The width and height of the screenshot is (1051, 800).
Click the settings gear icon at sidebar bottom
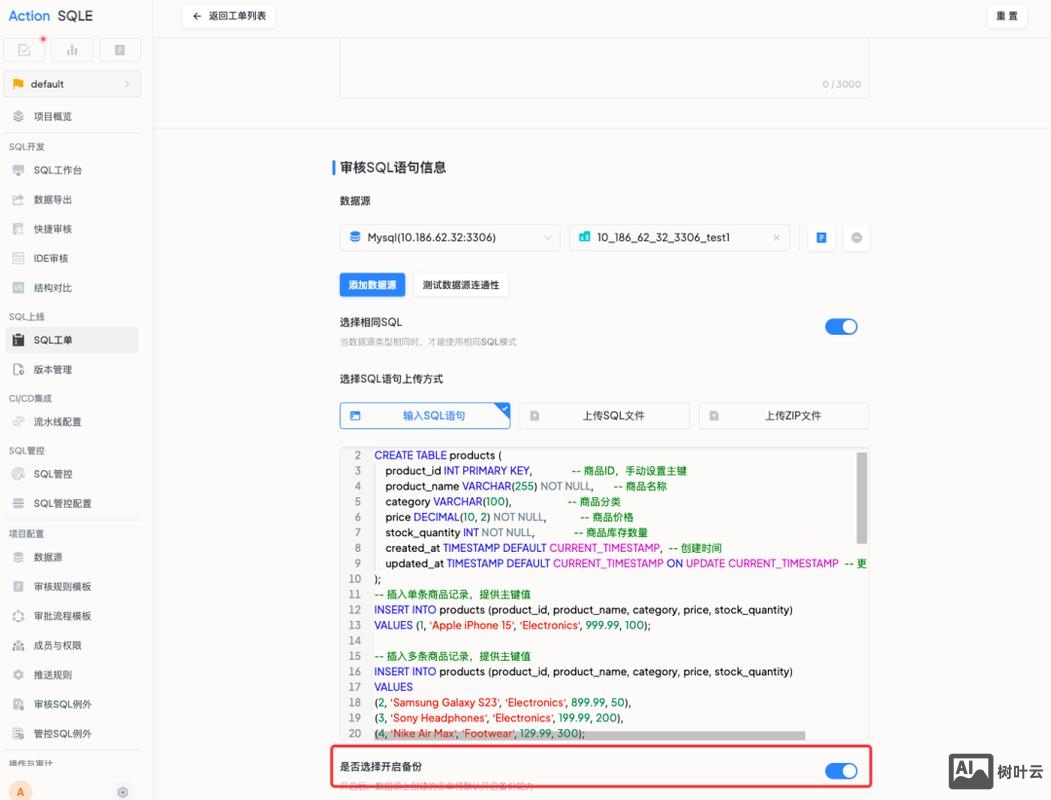tap(123, 791)
